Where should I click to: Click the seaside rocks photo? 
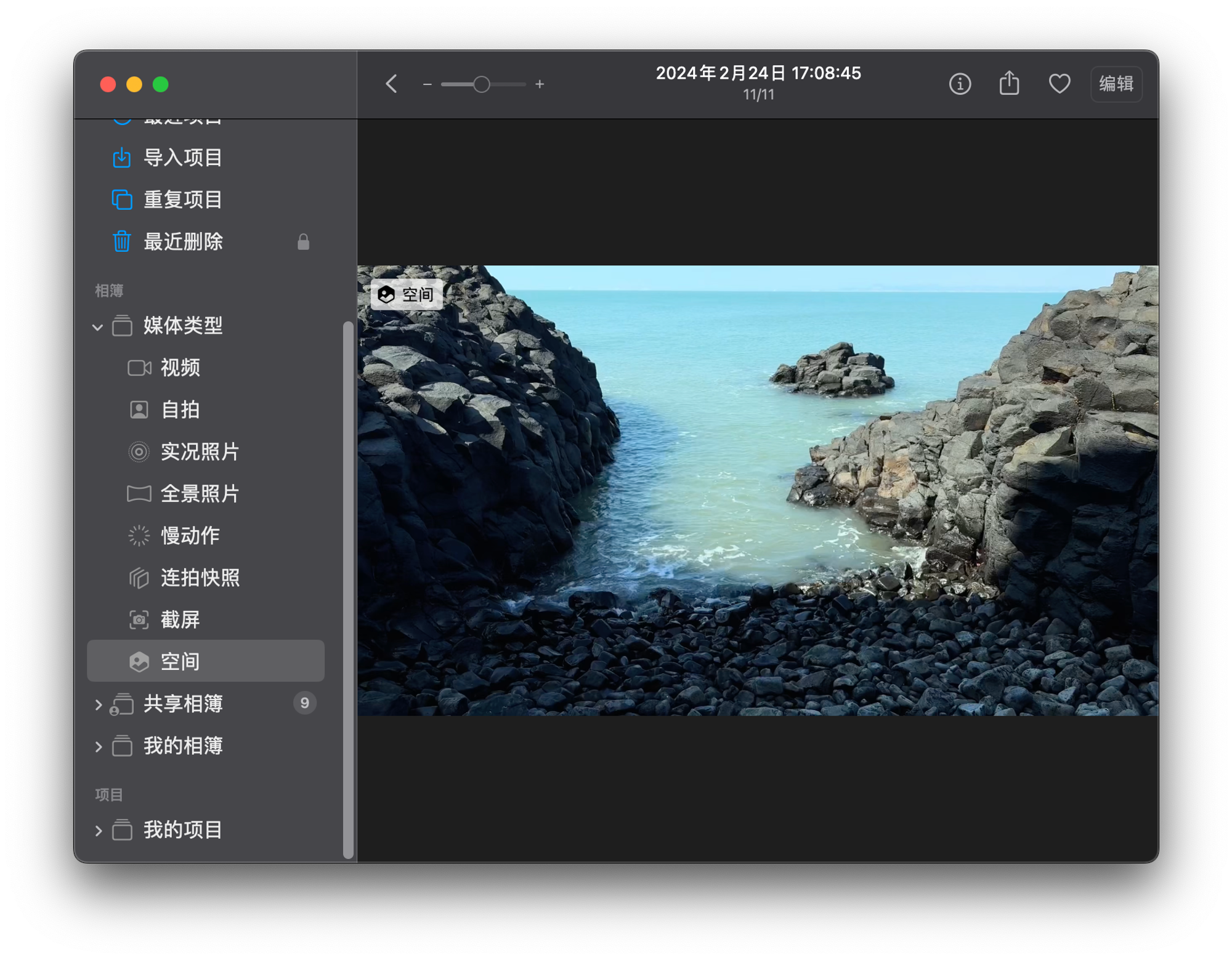[x=758, y=490]
